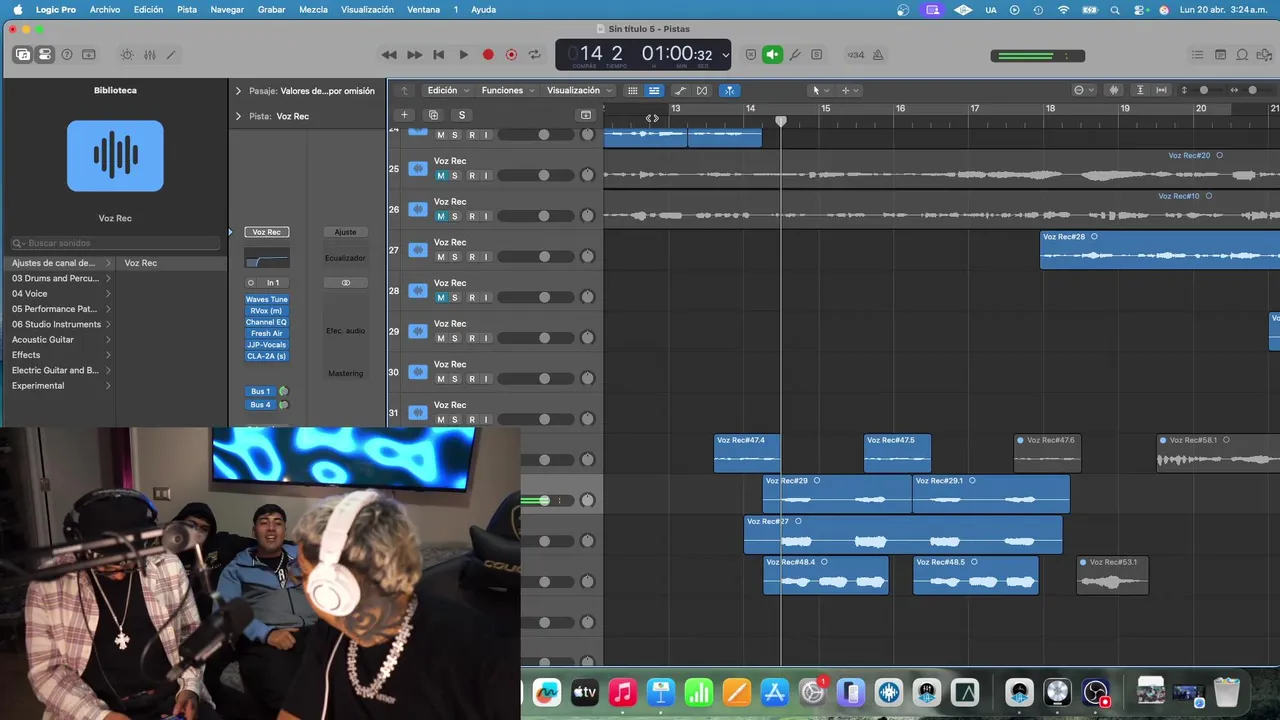Open the Pista menu
1280x720 pixels.
point(187,9)
